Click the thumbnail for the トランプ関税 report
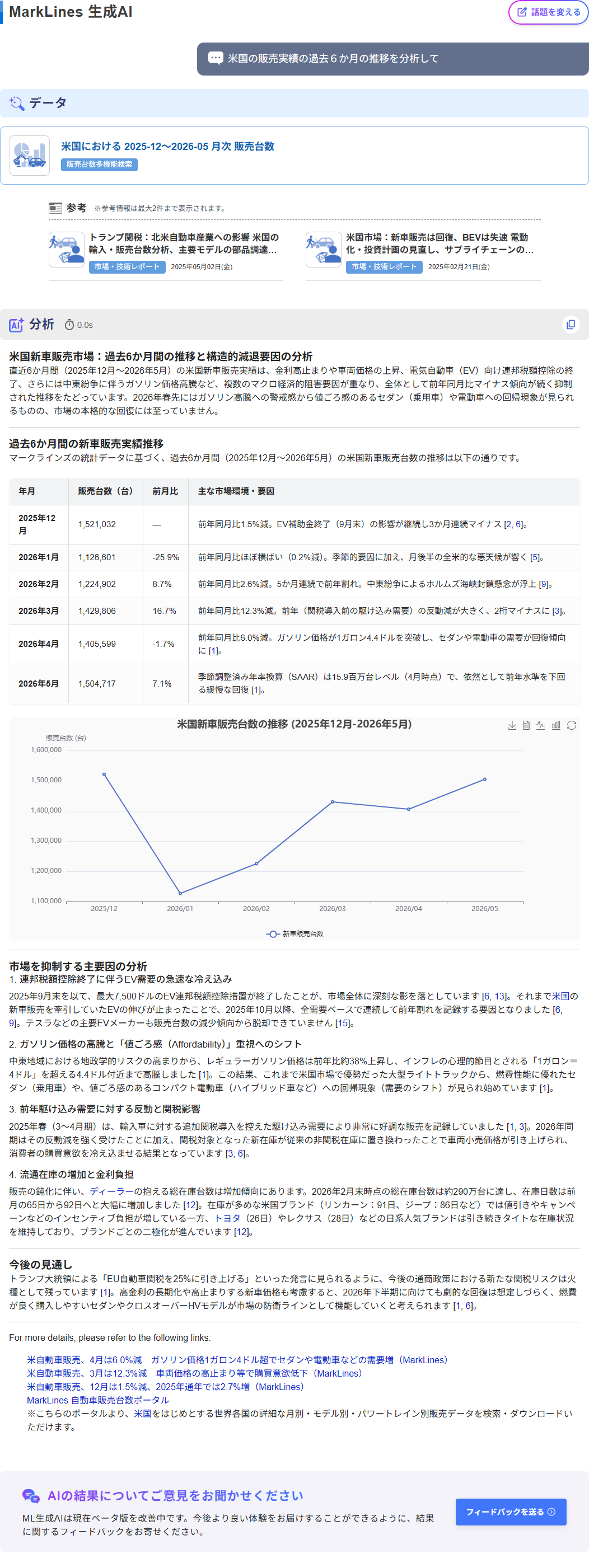The height and width of the screenshot is (1568, 589). click(67, 249)
